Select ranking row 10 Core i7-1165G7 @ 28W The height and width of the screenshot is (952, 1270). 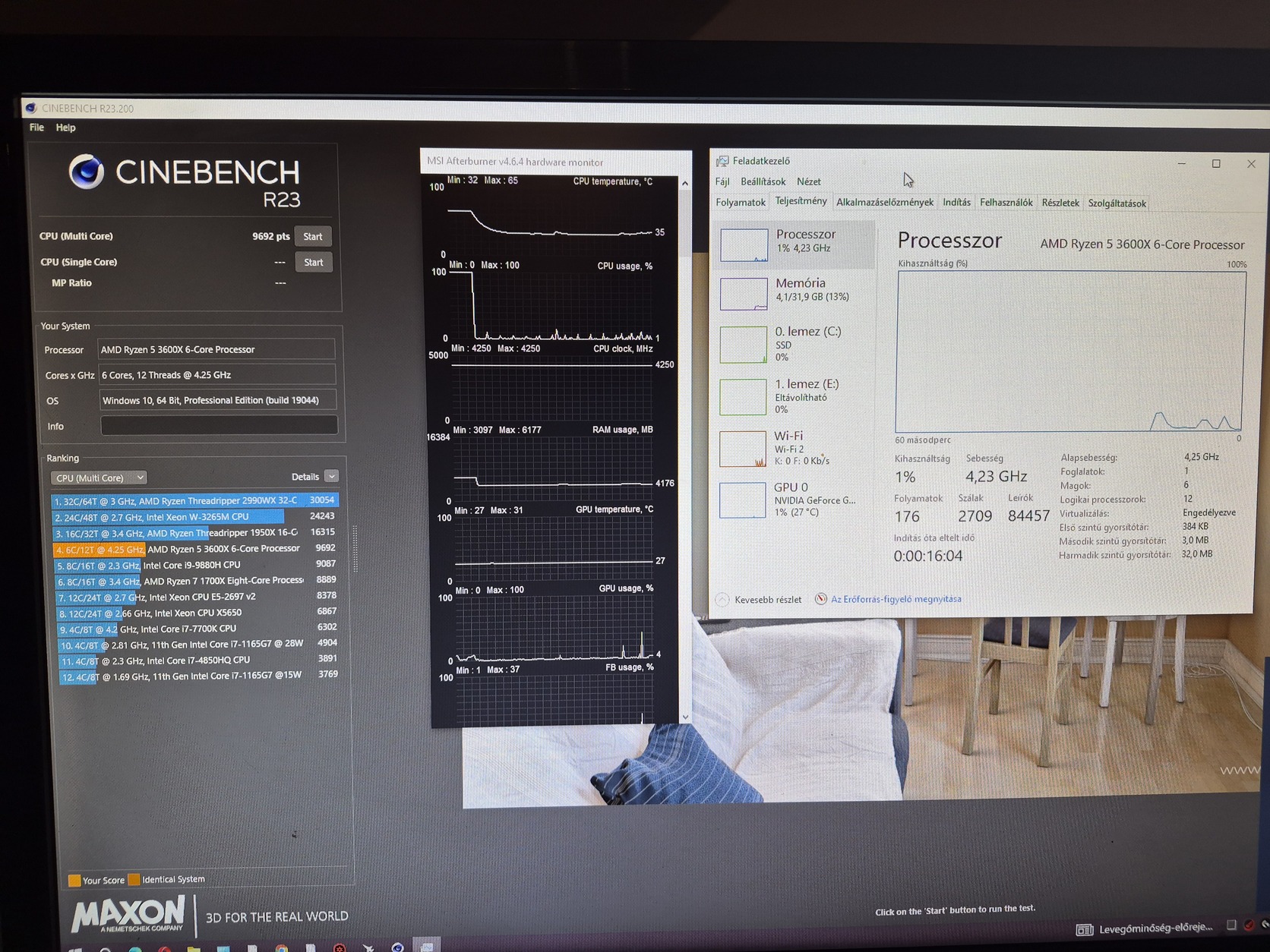198,644
